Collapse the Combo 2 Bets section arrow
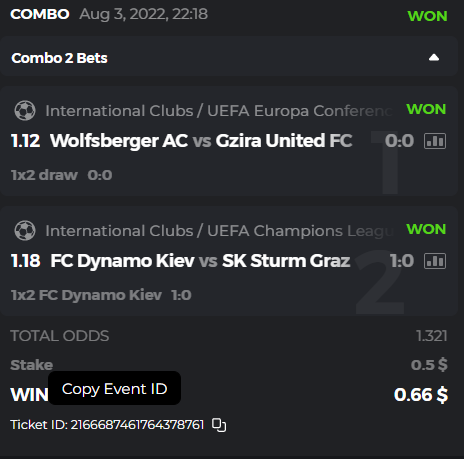 tap(434, 58)
